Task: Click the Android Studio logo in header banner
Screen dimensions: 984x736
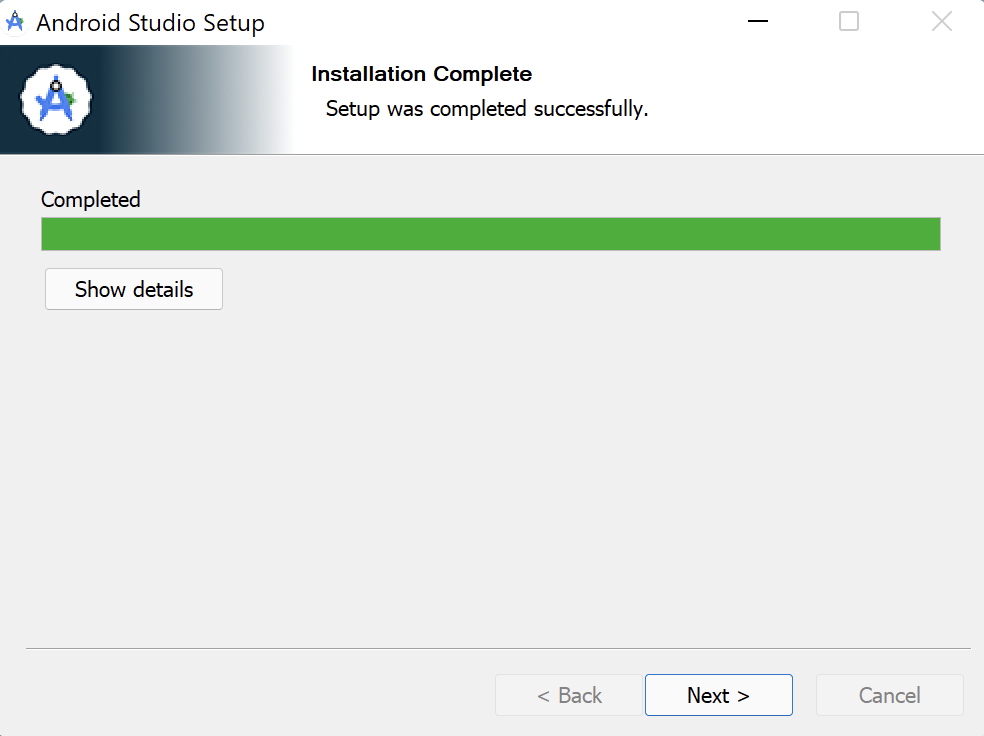Action: [x=56, y=100]
